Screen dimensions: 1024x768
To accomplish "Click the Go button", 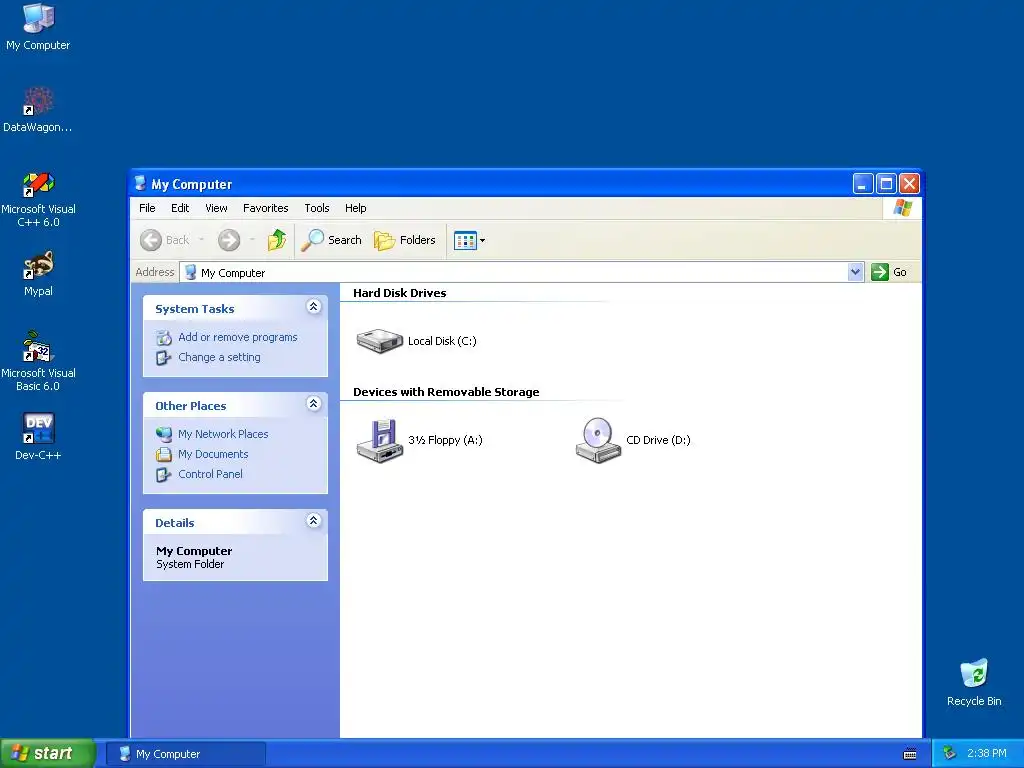I will (889, 272).
